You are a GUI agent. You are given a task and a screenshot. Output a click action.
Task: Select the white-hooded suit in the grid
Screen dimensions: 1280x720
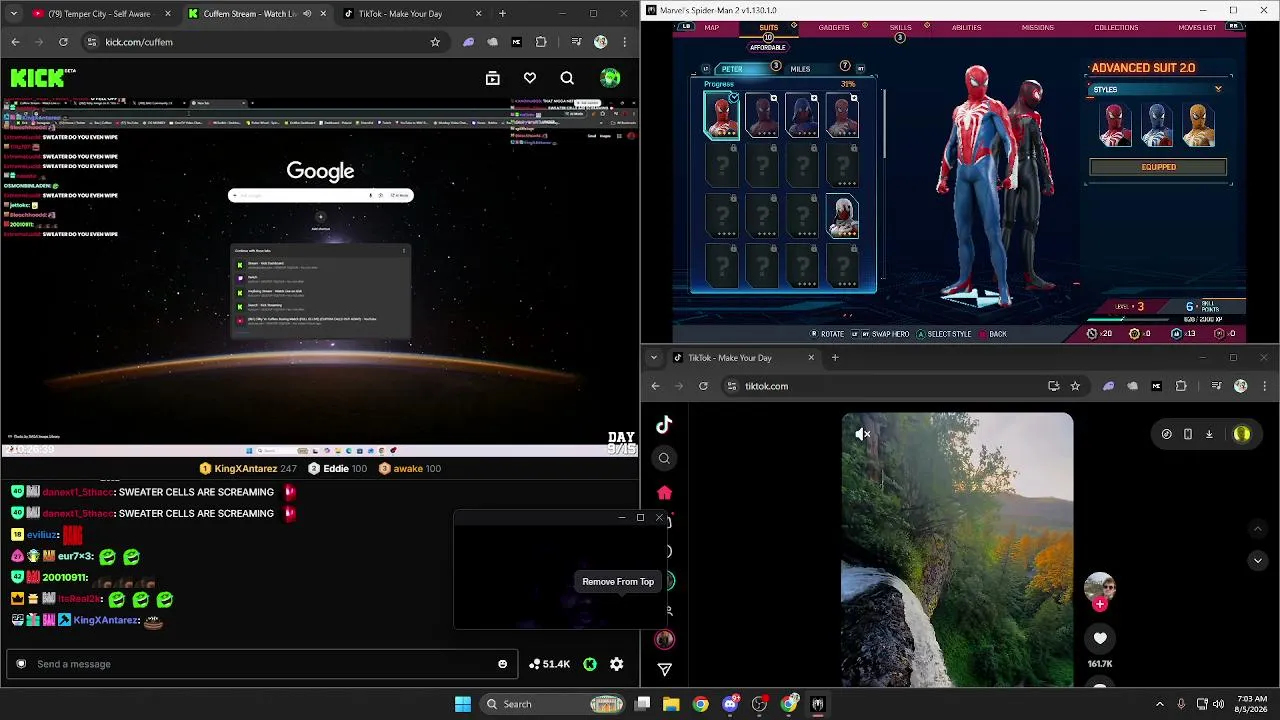842,216
